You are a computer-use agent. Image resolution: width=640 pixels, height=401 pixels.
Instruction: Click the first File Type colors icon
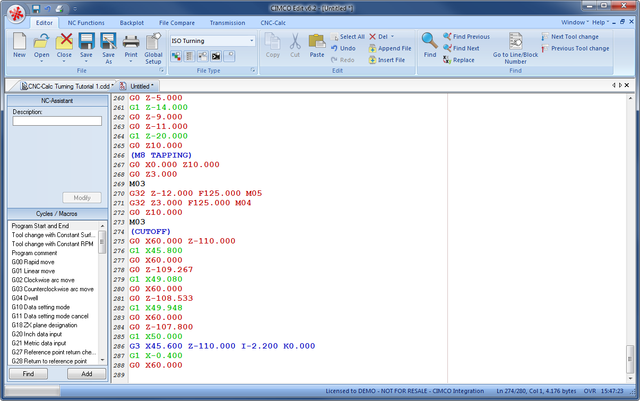point(176,56)
